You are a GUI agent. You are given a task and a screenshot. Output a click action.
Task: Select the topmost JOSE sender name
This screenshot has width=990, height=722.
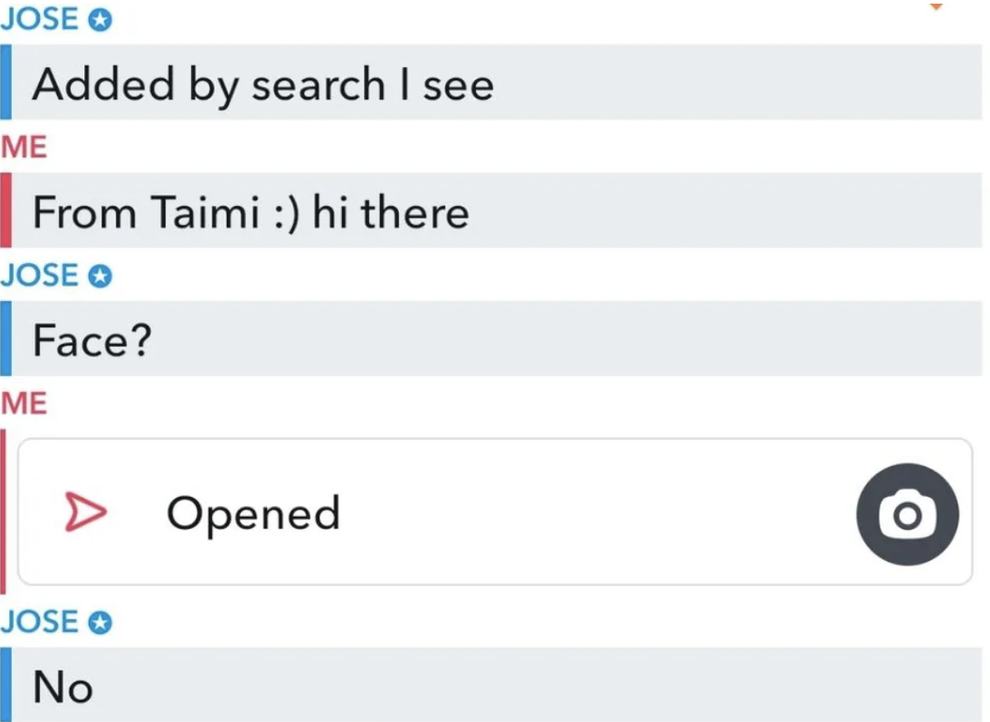pyautogui.click(x=42, y=18)
